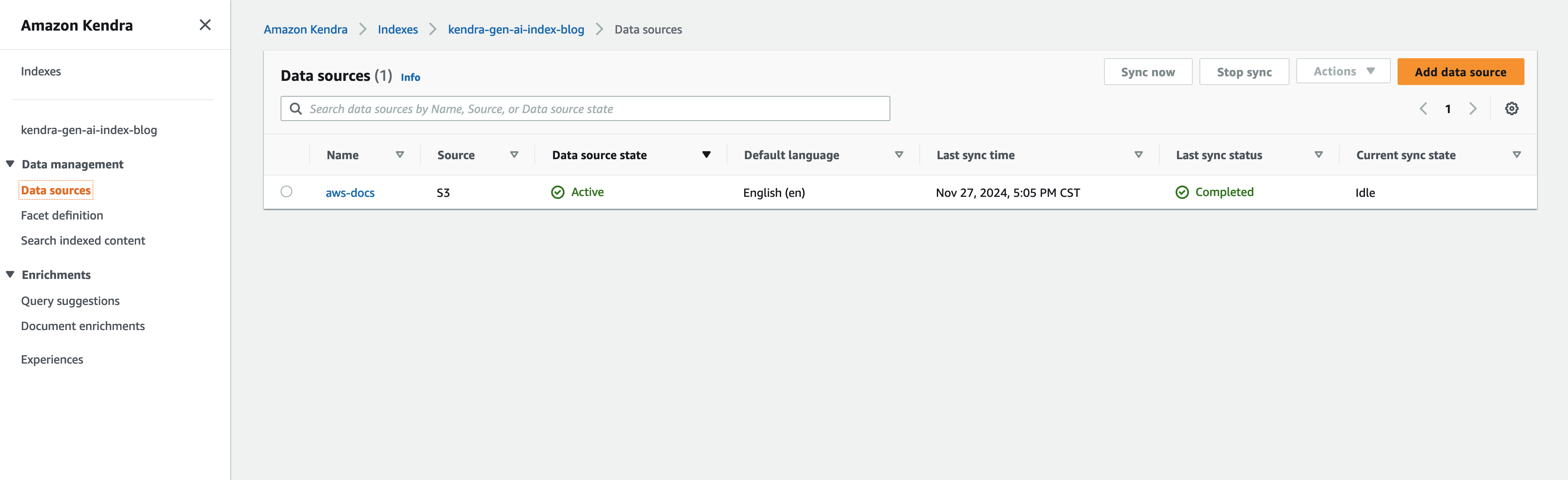Open the Actions dropdown
Image resolution: width=1568 pixels, height=480 pixels.
(1343, 71)
